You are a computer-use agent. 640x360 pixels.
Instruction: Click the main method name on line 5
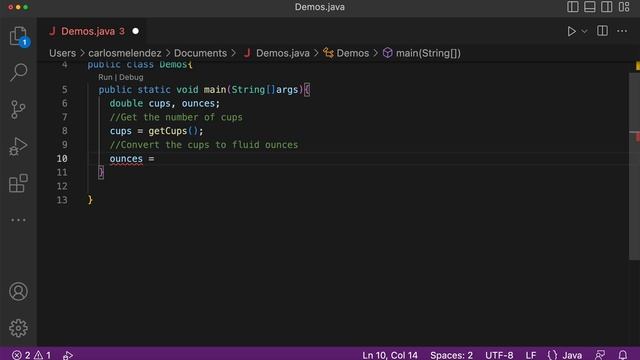tap(215, 90)
